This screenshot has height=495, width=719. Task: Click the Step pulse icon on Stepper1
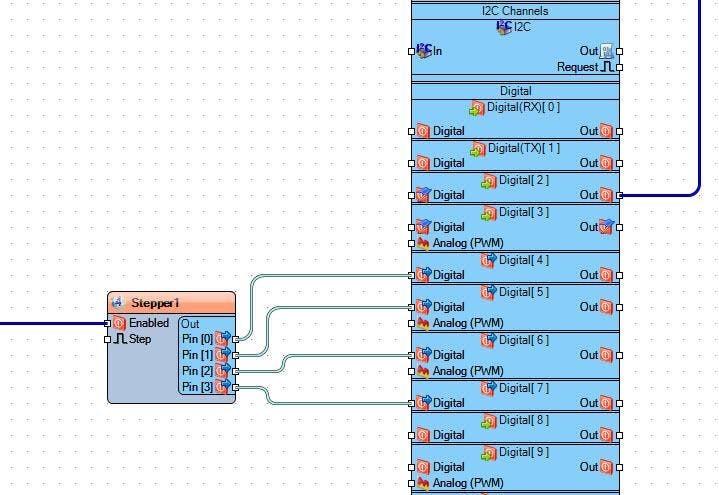(x=120, y=339)
